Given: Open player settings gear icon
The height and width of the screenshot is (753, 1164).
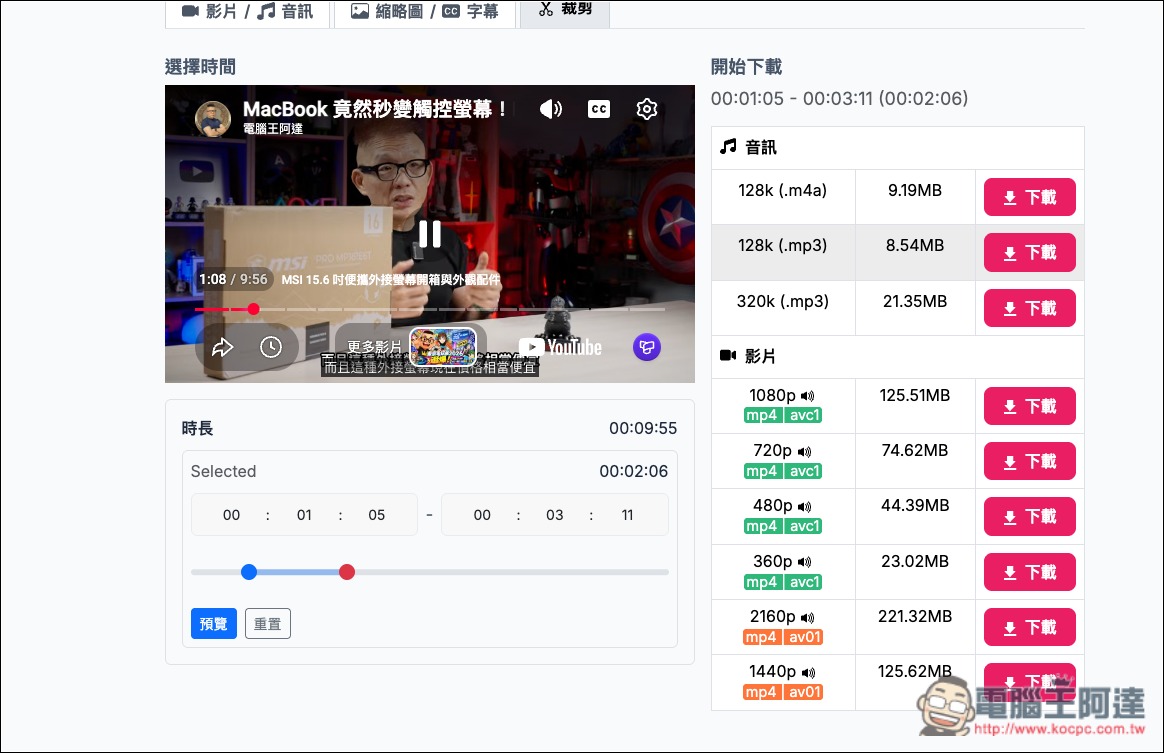Looking at the screenshot, I should tap(647, 109).
